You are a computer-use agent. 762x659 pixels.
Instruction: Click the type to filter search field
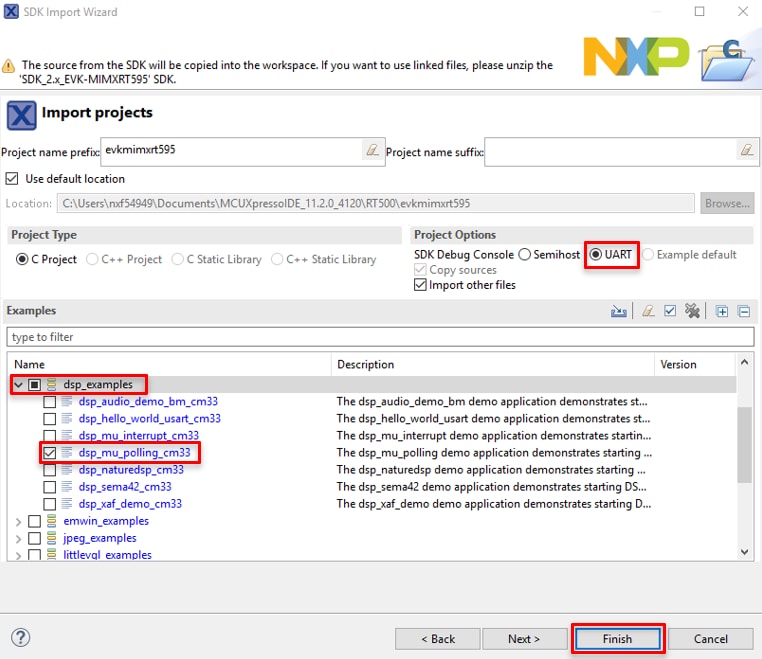tap(380, 337)
